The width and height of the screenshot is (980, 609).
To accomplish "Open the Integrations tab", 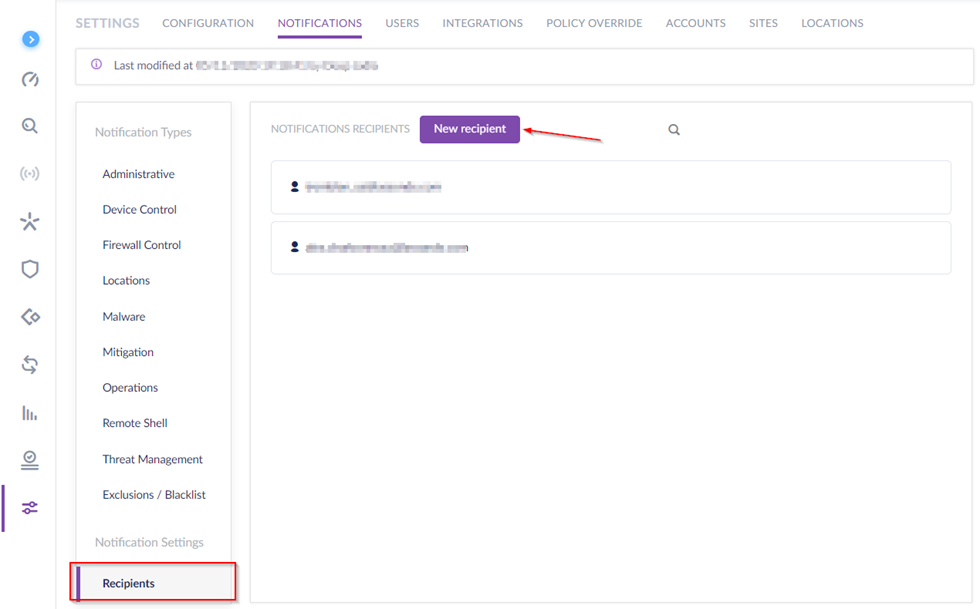I will point(482,23).
